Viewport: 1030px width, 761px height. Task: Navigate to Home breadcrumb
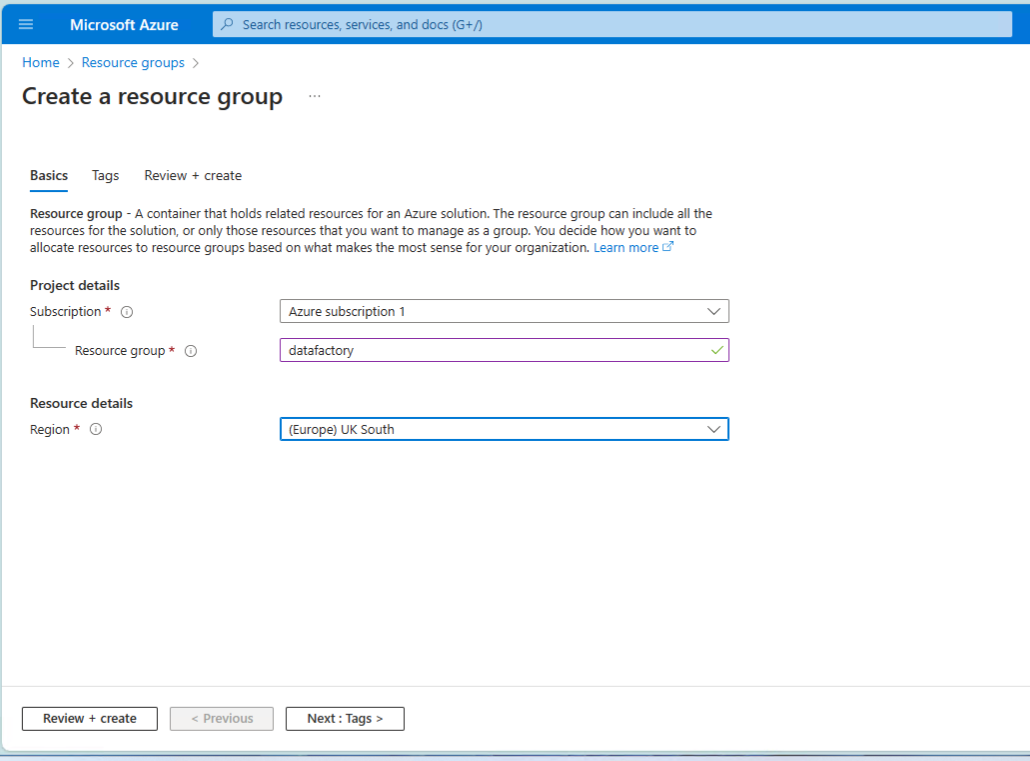point(41,62)
